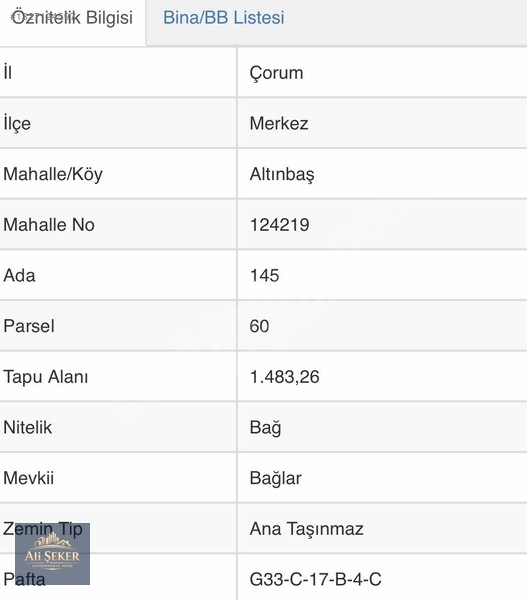Viewport: 527px width, 600px height.
Task: Click the Altınbaş neighborhood value
Action: point(282,174)
